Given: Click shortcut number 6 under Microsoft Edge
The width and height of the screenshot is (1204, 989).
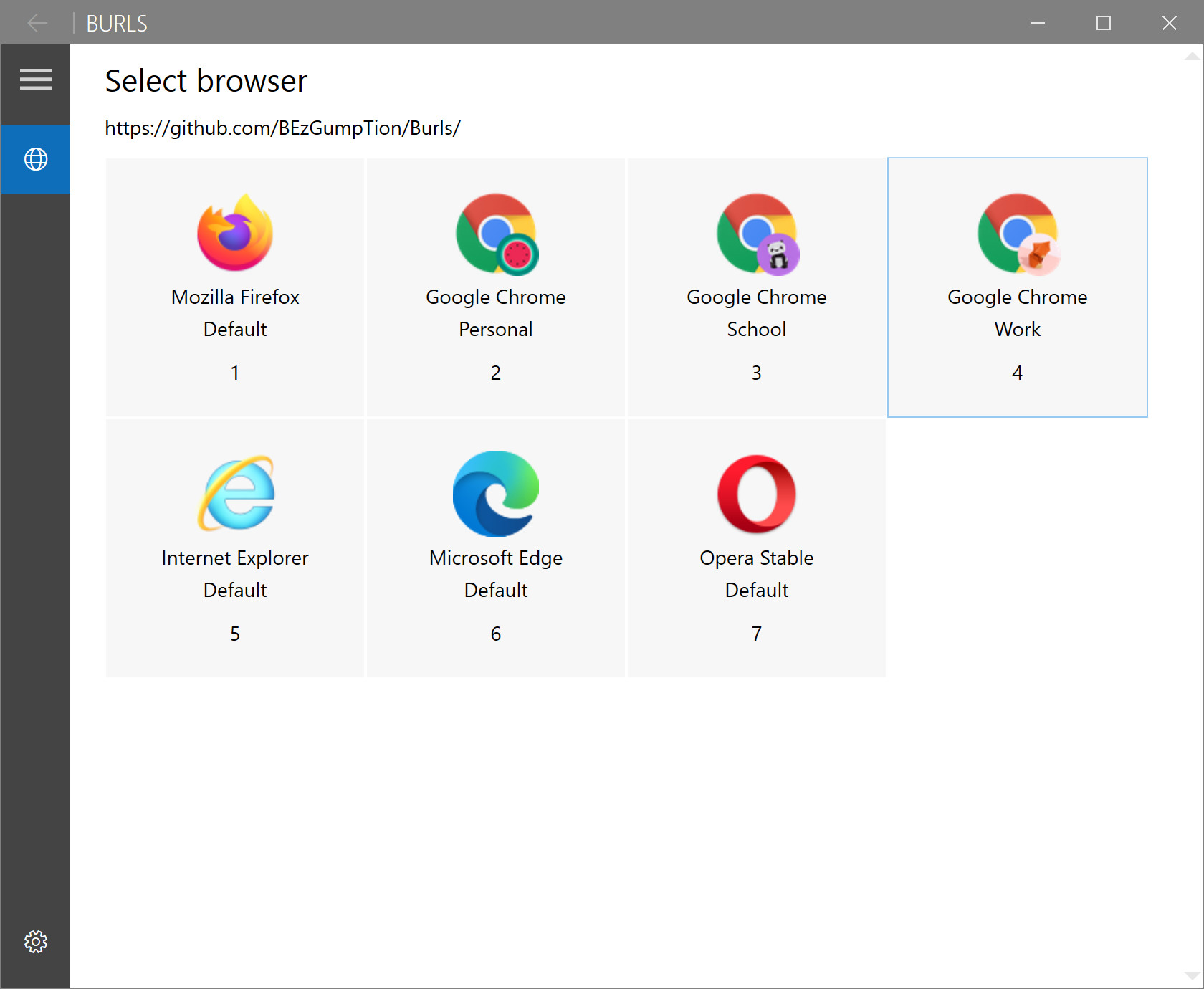Looking at the screenshot, I should (496, 634).
